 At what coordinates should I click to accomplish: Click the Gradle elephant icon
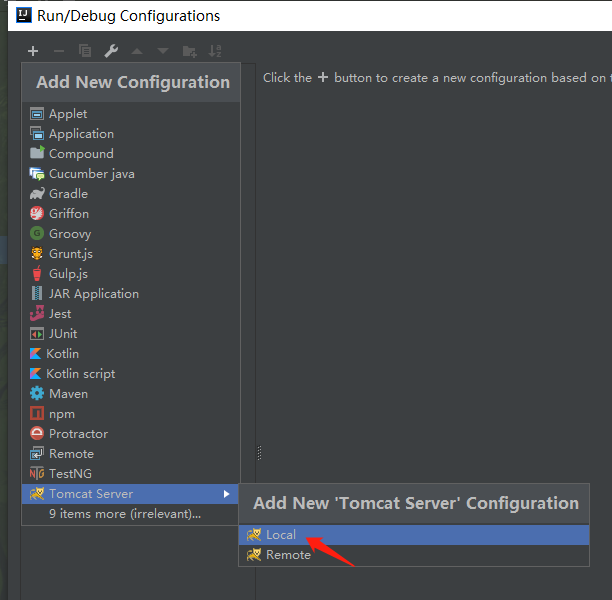pos(37,194)
